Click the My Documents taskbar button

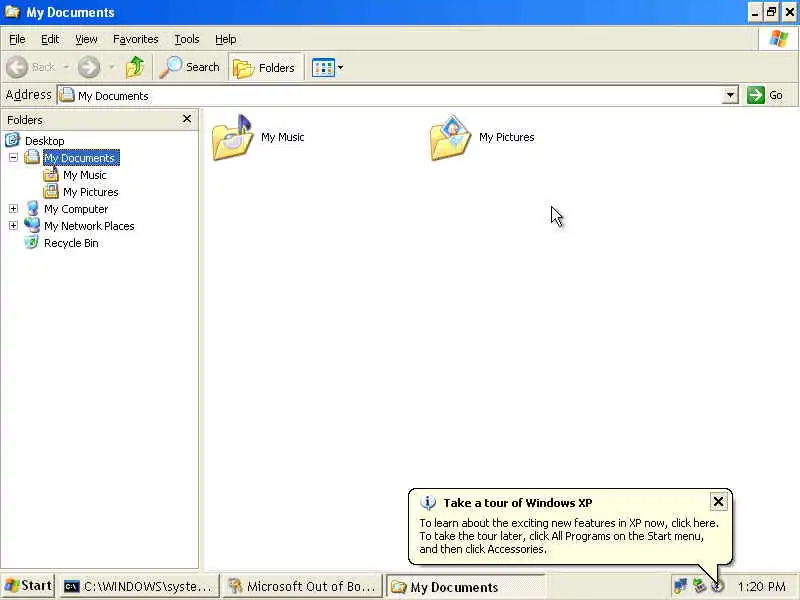click(x=465, y=587)
